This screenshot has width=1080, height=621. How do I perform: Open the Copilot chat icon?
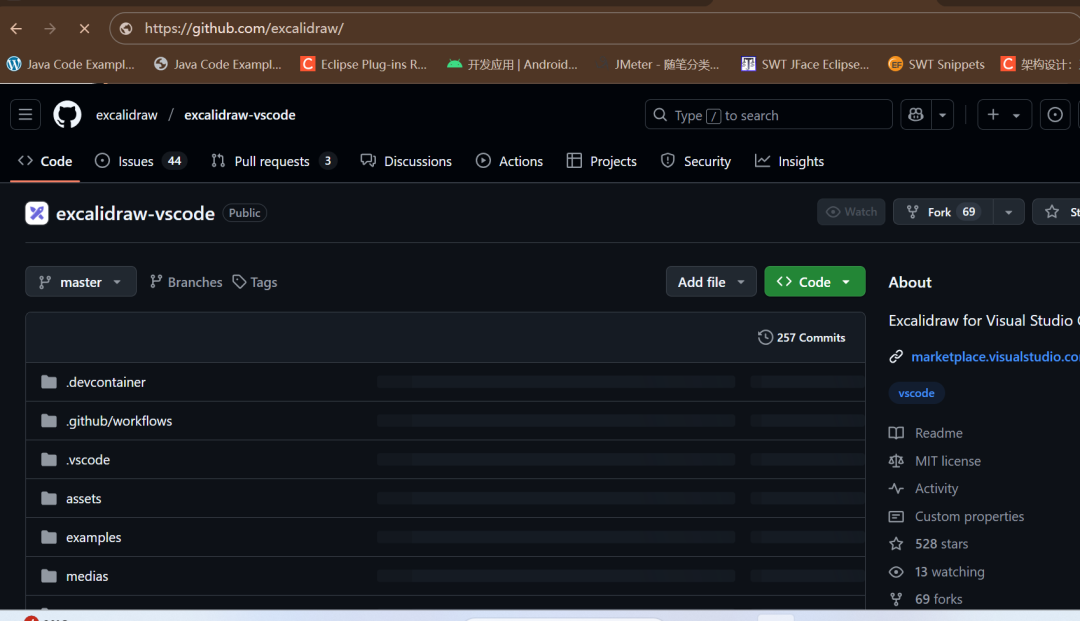pyautogui.click(x=916, y=115)
